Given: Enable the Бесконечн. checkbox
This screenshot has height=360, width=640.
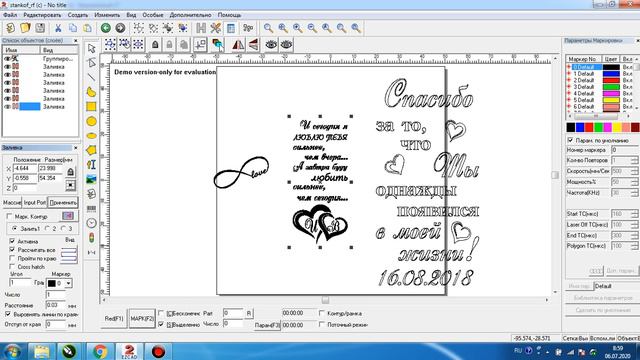Looking at the screenshot, I should pyautogui.click(x=161, y=313).
